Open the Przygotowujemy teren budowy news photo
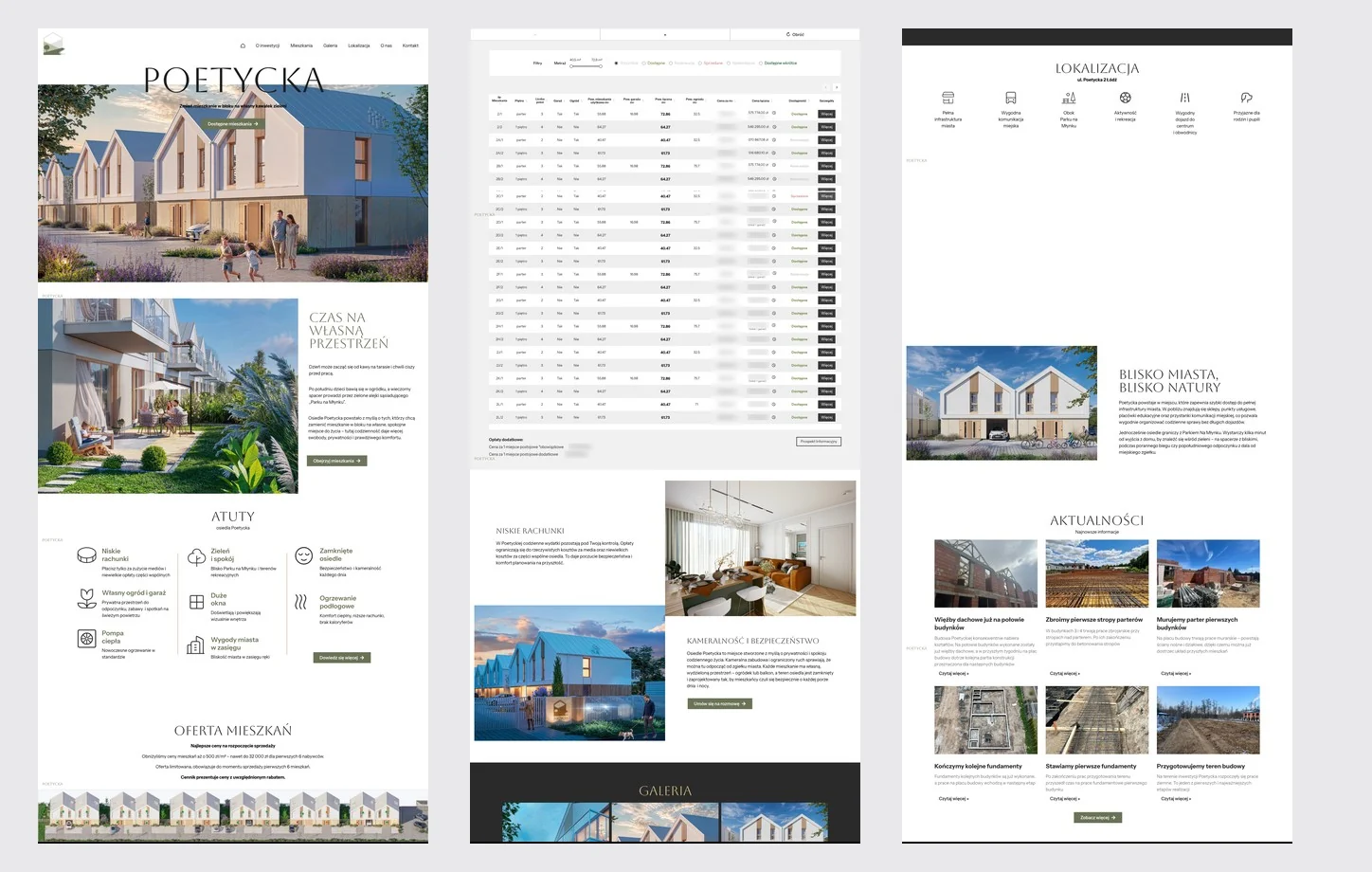This screenshot has height=872, width=1372. click(x=1208, y=720)
